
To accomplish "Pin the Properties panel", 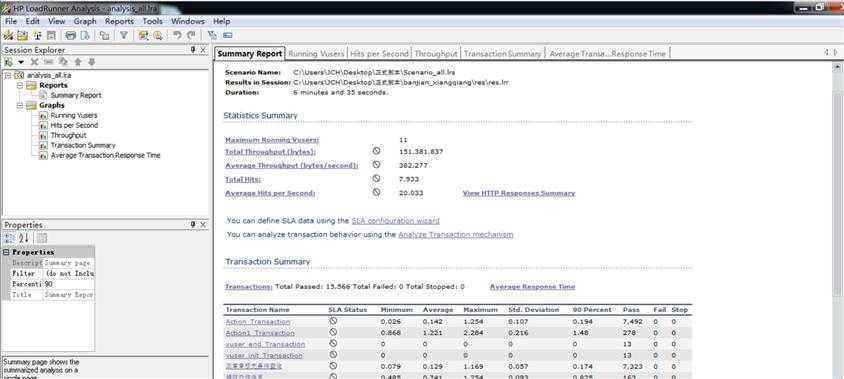I will pos(193,224).
